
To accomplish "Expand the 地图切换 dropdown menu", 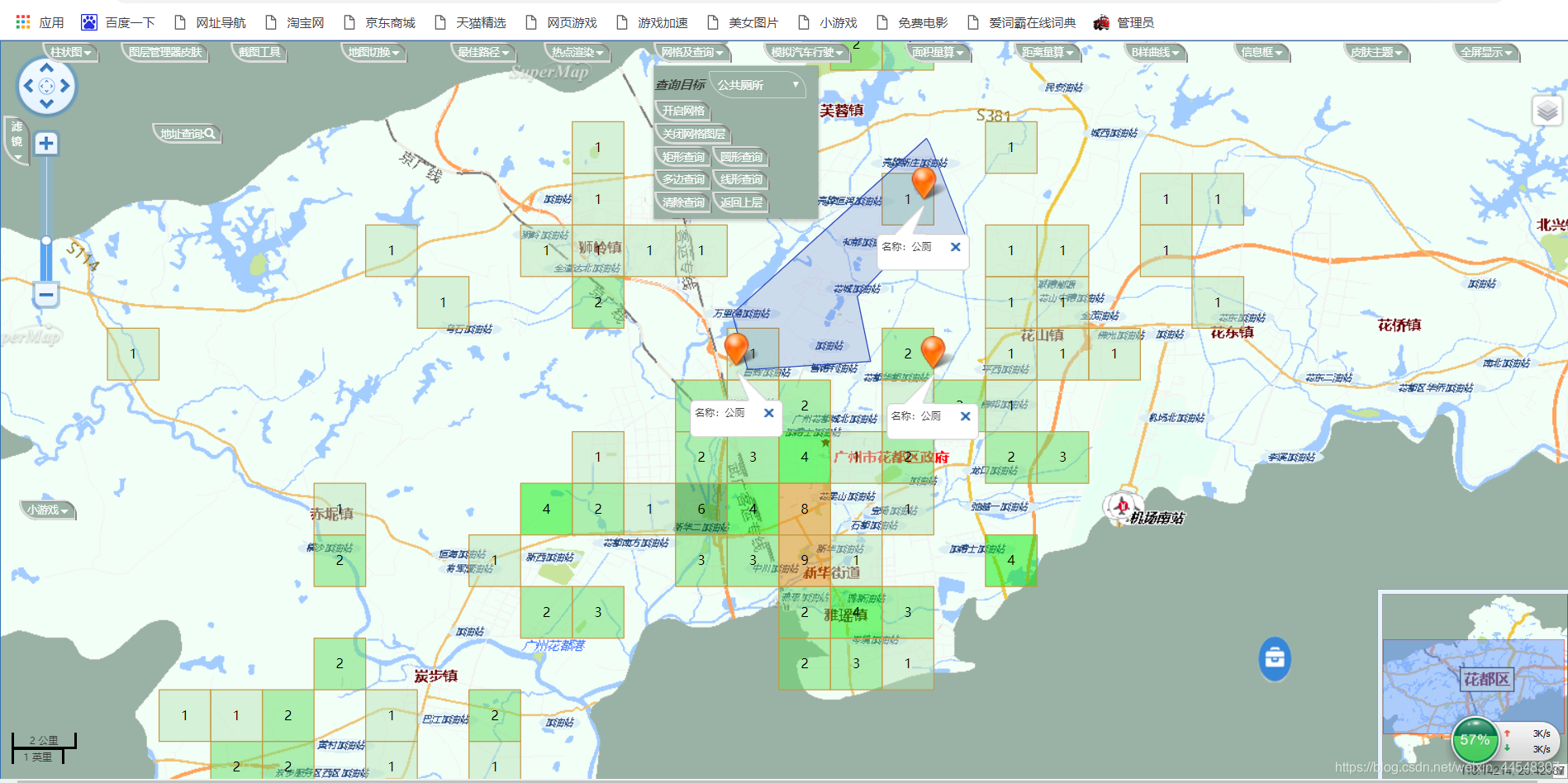I will [373, 52].
